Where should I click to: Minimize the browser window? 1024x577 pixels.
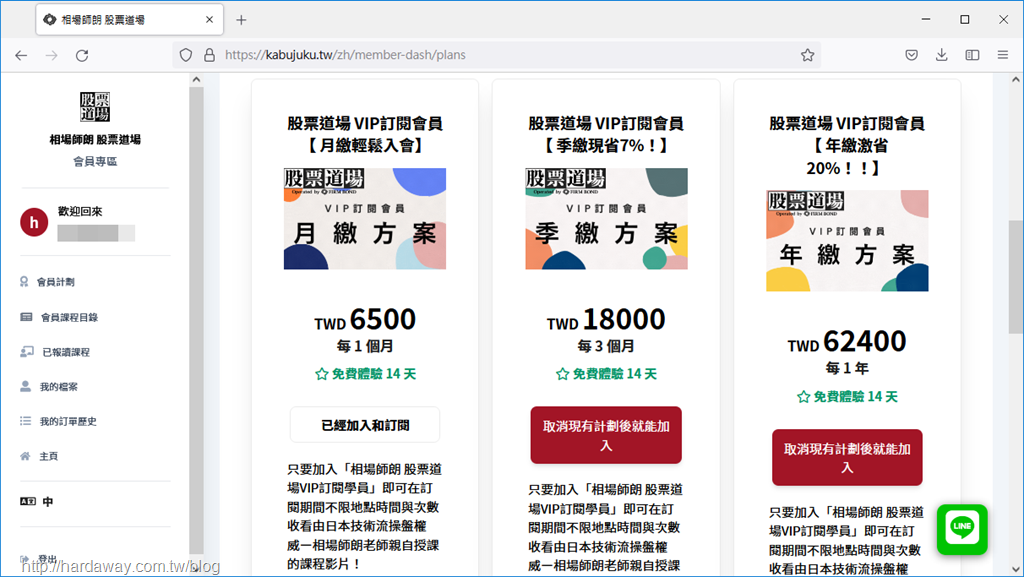[926, 20]
